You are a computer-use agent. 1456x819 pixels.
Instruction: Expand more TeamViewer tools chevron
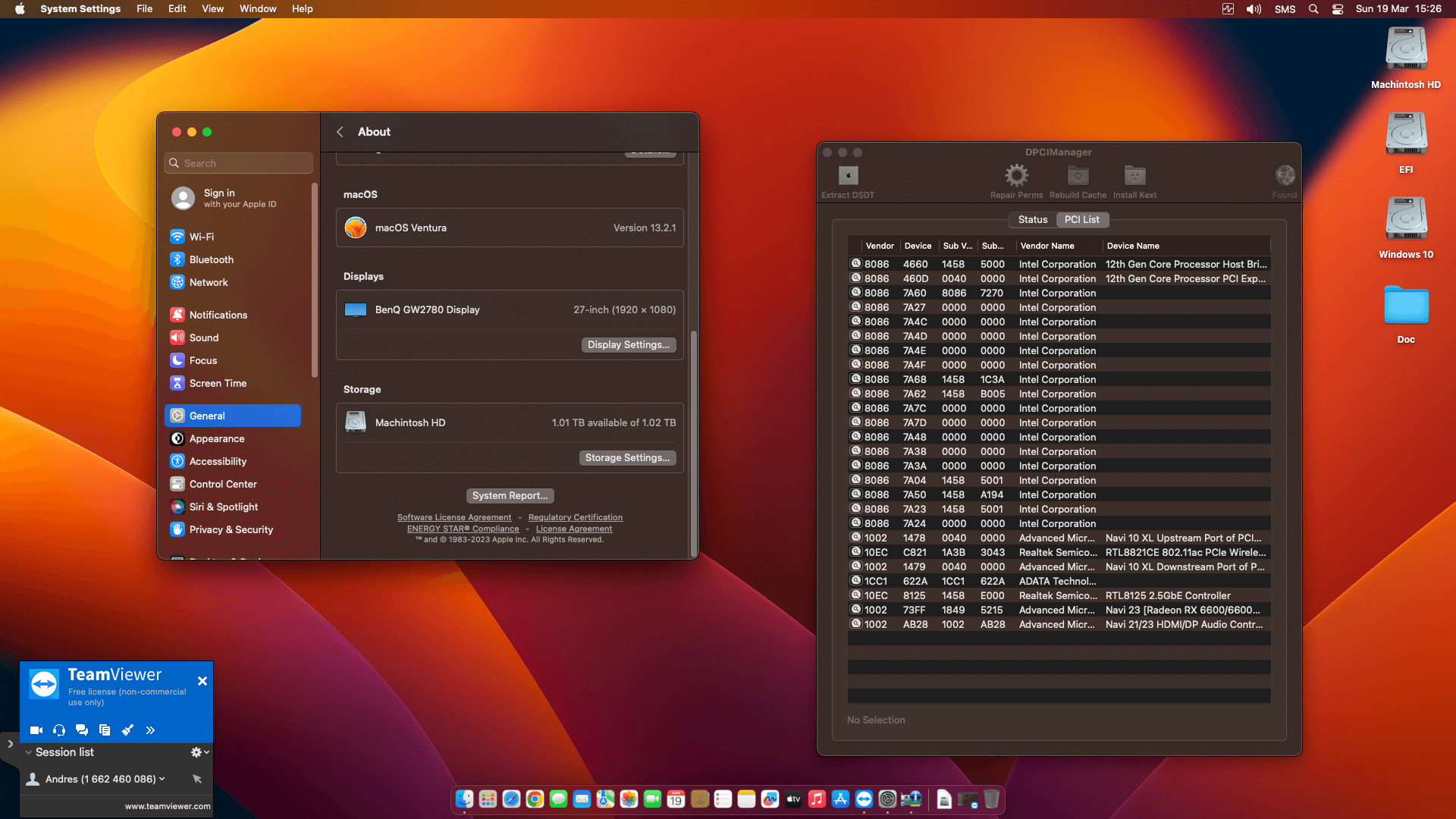150,730
